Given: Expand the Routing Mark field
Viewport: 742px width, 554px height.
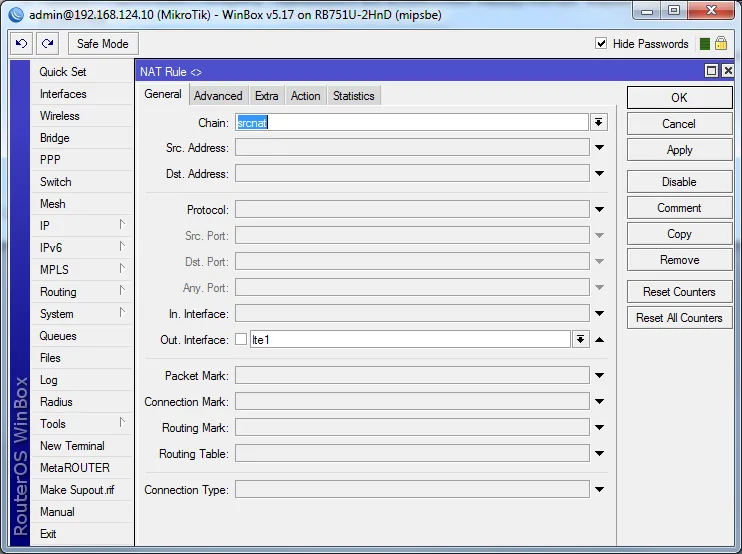Looking at the screenshot, I should pyautogui.click(x=599, y=427).
